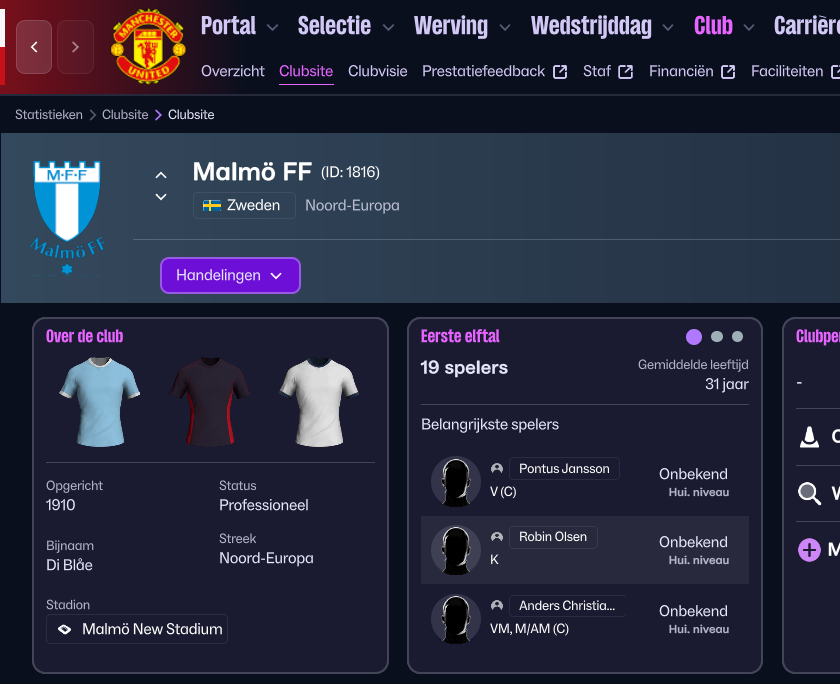Open Prestatiefeedback via its external link icon
The image size is (840, 684).
[560, 72]
